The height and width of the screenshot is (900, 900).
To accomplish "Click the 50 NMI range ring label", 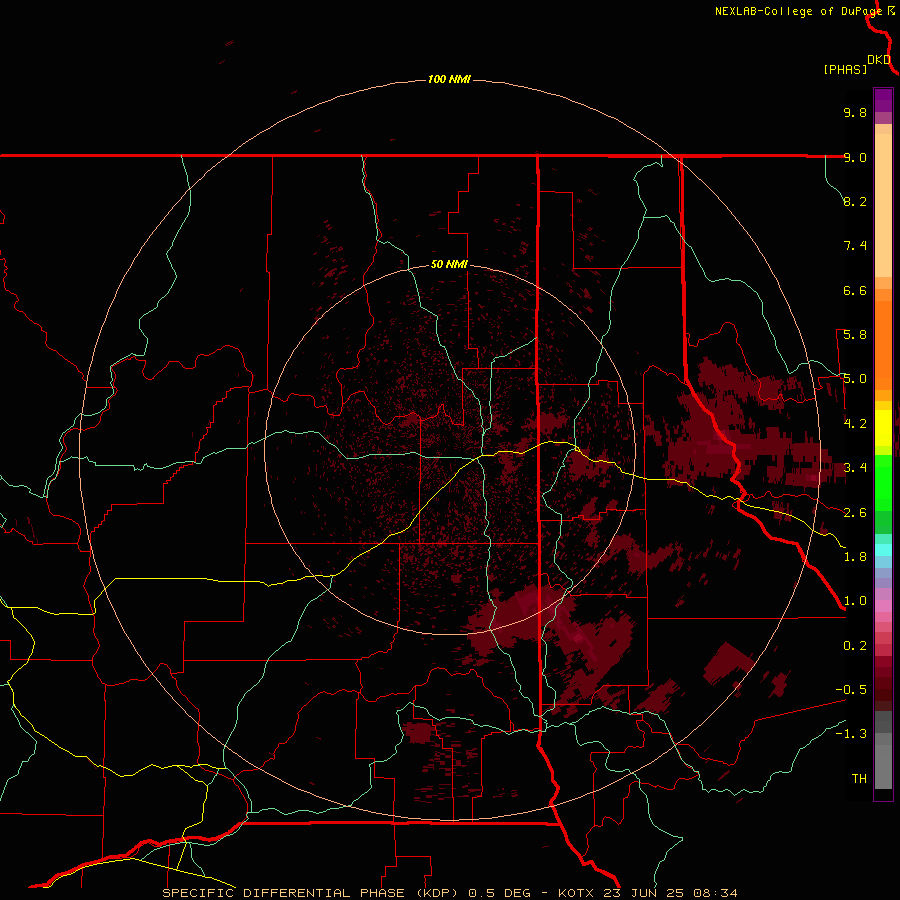I will pyautogui.click(x=449, y=264).
